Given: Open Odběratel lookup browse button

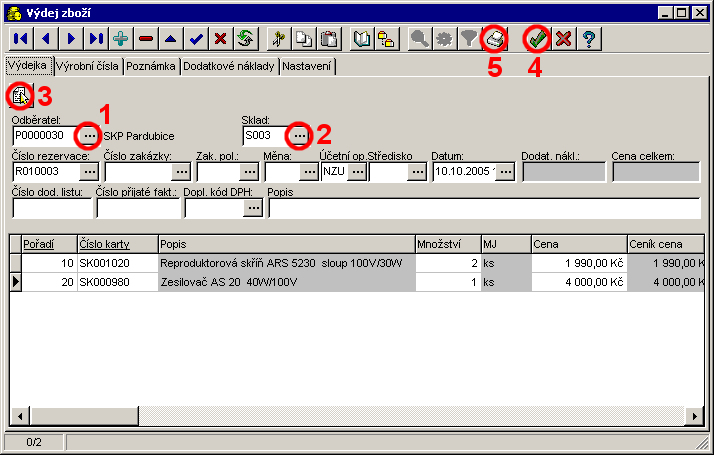Looking at the screenshot, I should pos(89,135).
